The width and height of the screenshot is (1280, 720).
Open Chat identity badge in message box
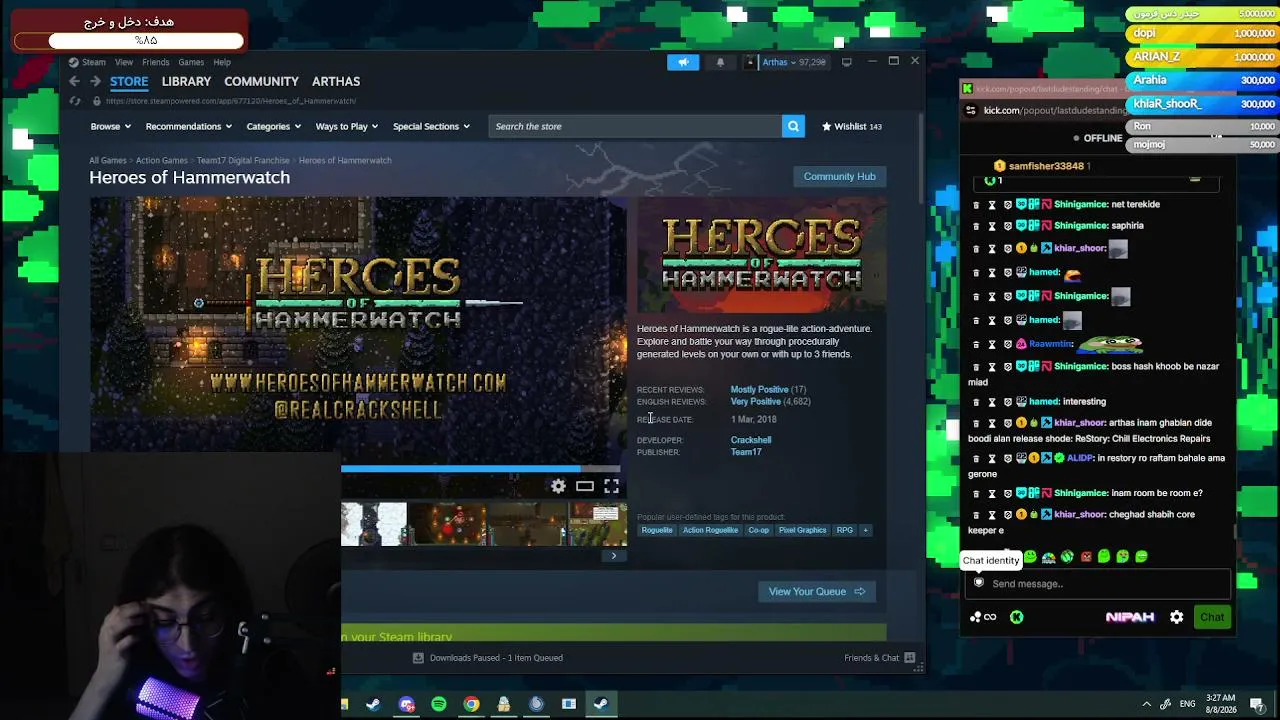(979, 583)
